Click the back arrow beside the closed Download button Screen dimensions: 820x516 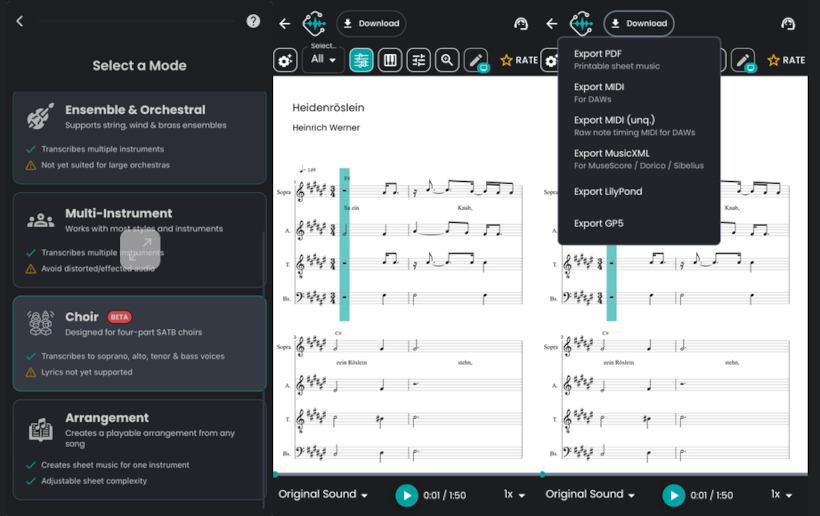pos(284,24)
